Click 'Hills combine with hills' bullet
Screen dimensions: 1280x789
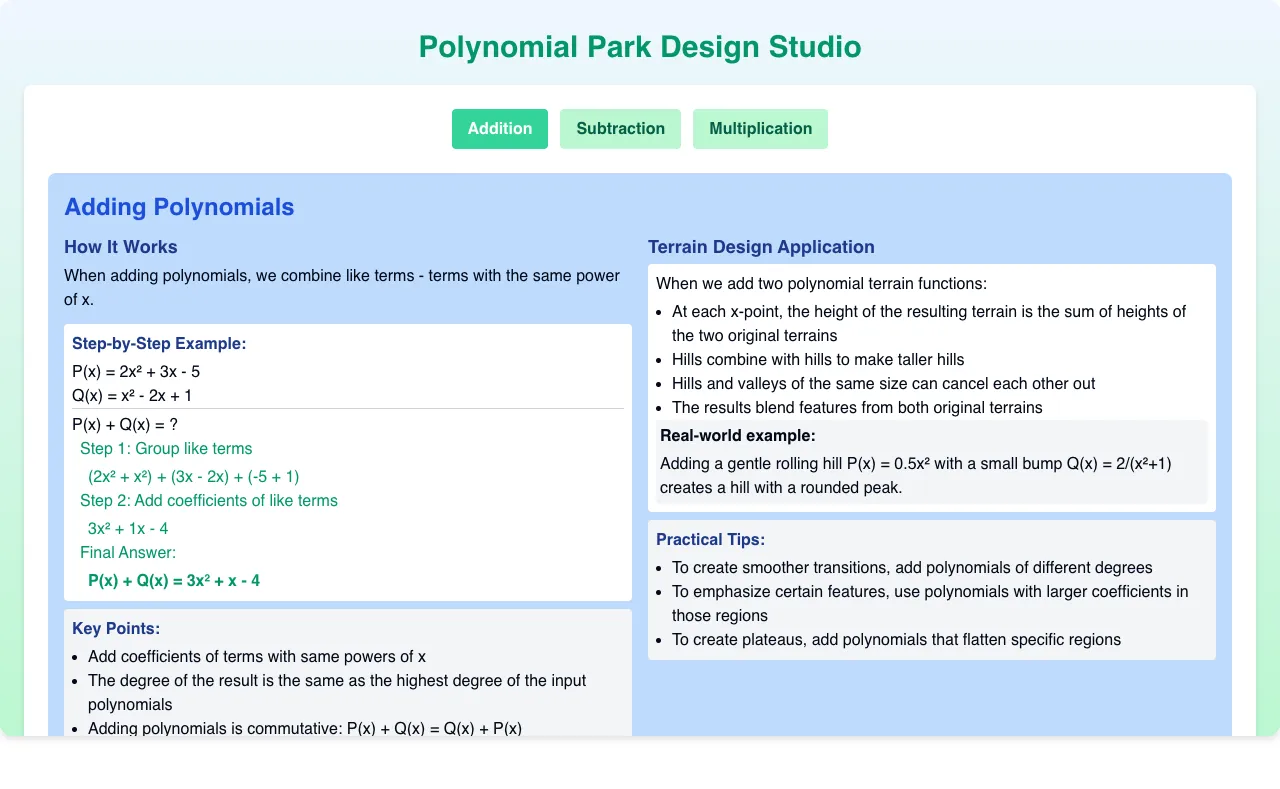pos(818,360)
